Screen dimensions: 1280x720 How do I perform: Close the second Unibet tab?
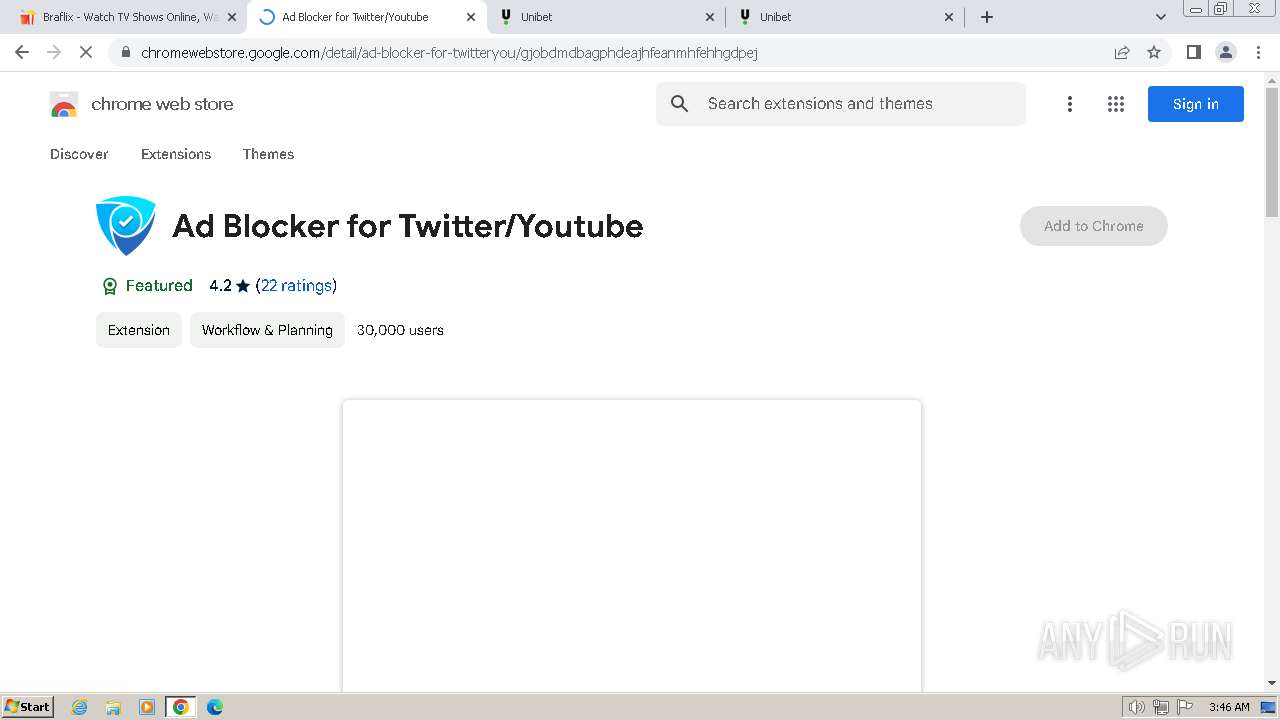[x=949, y=17]
